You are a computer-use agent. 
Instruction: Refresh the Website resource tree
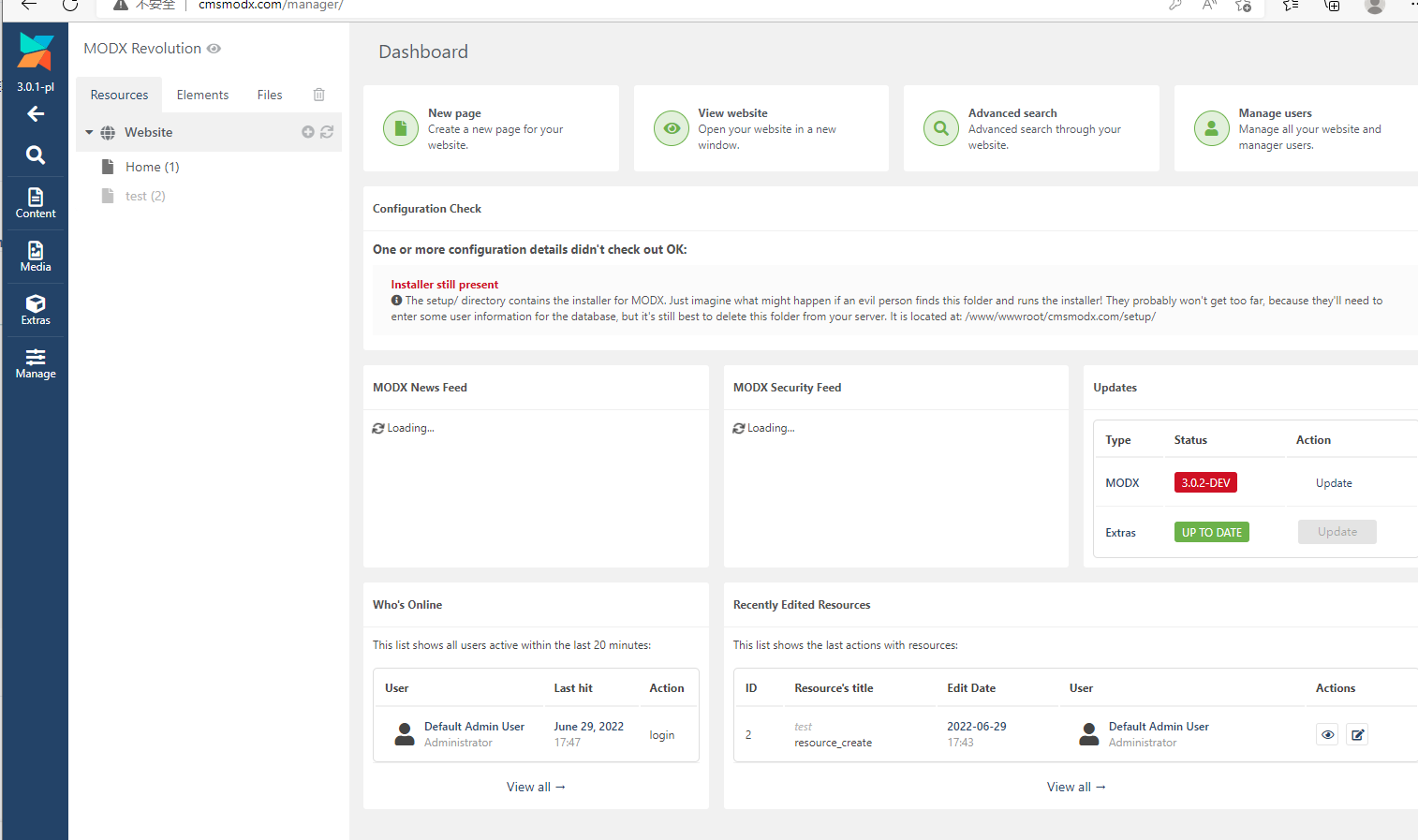[327, 132]
